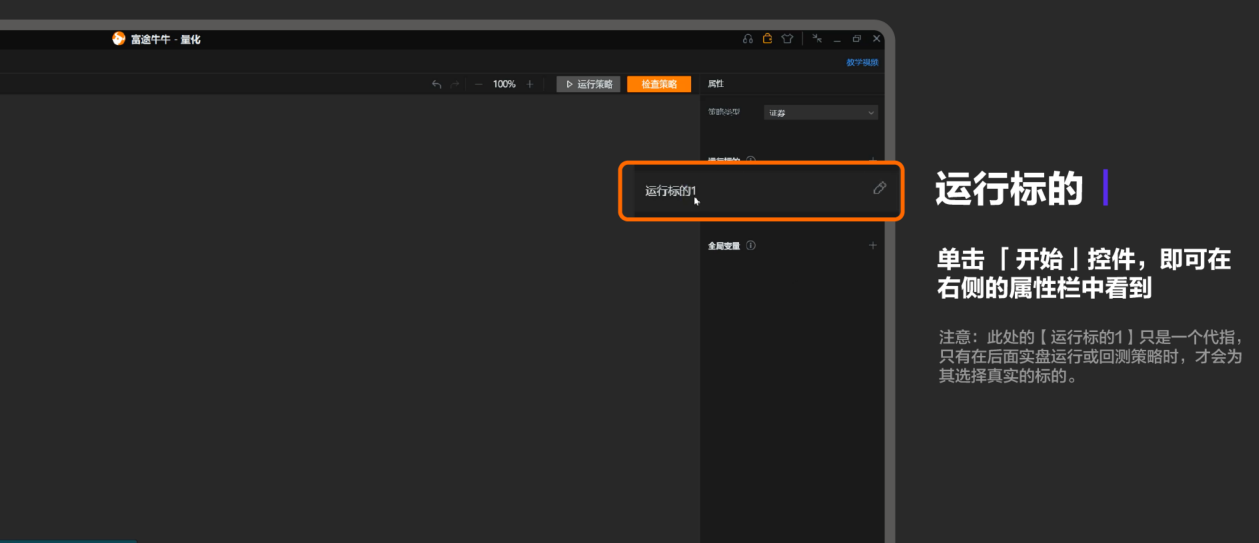Click the orange 检查策略 button
Screen dimensions: 1259x543
point(659,84)
